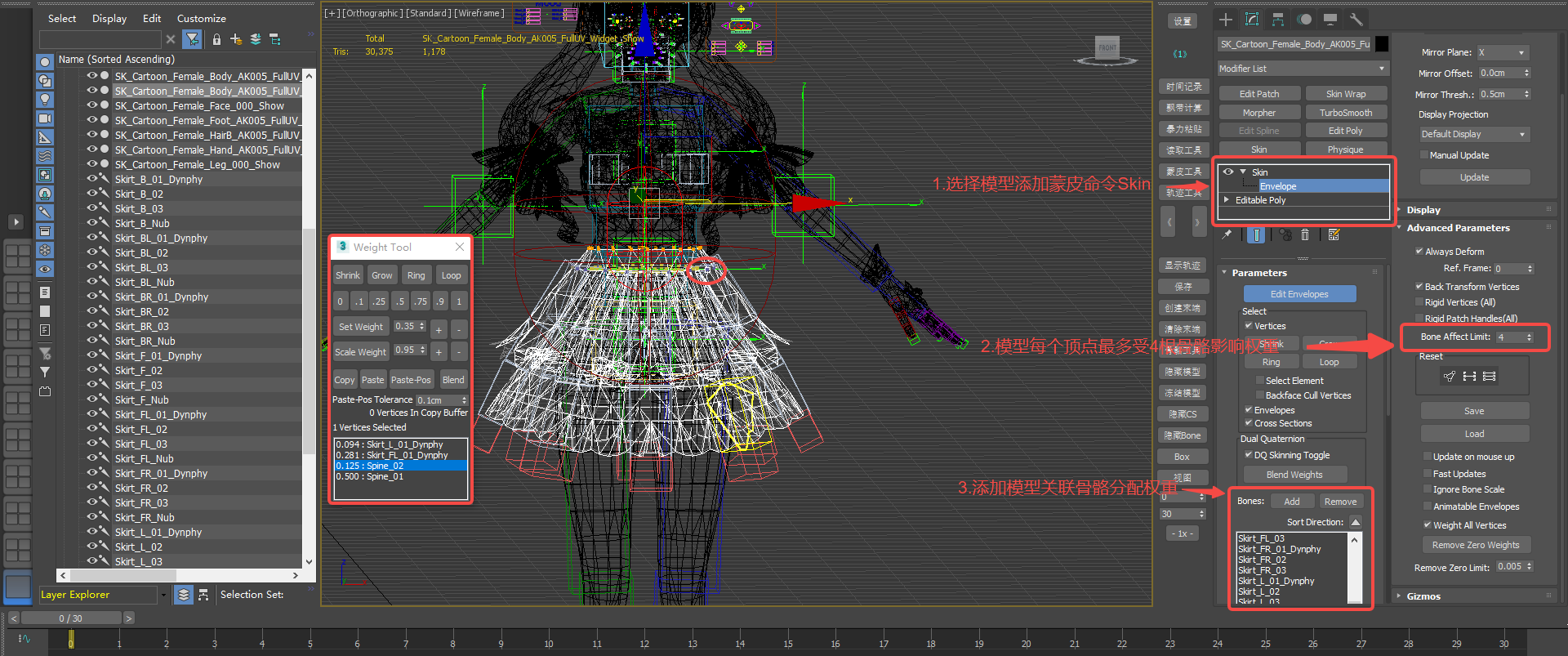Click the Orthographic viewport label menu
This screenshot has width=1568, height=656.
[371, 13]
